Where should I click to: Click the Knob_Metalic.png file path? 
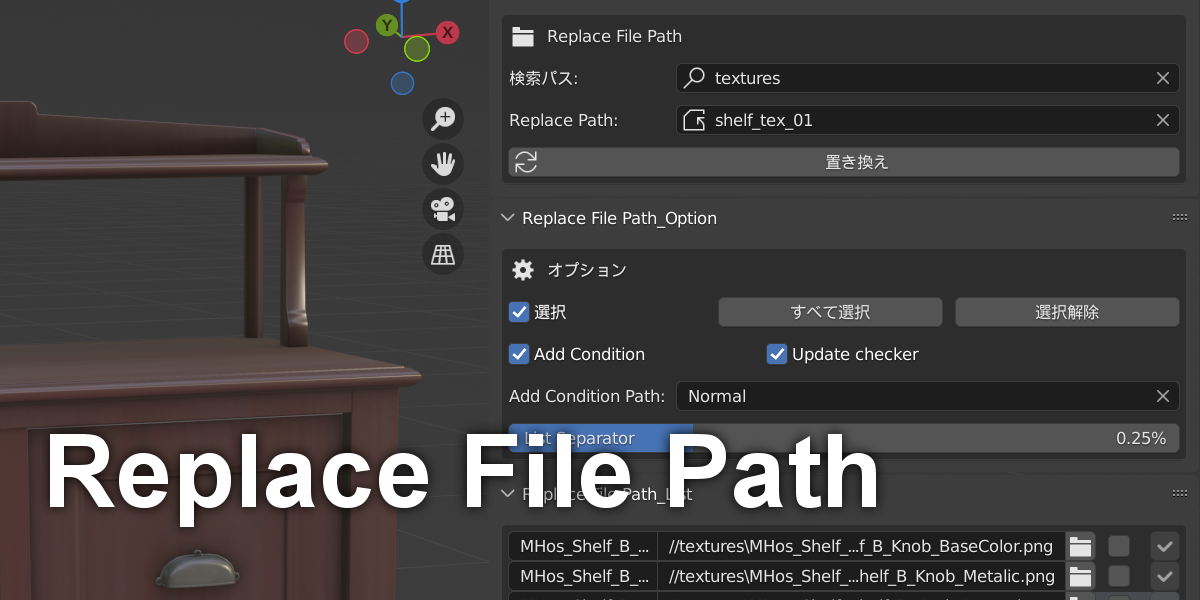coord(861,576)
